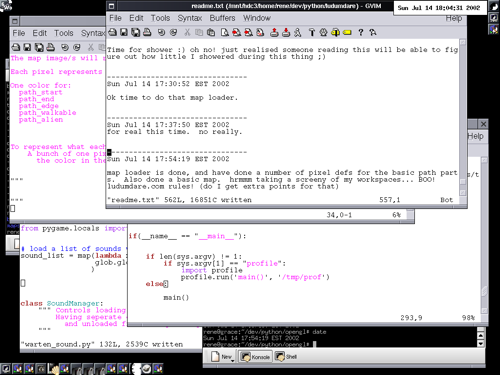Click Load Session icon in readme.txt toolbar

click(274, 32)
